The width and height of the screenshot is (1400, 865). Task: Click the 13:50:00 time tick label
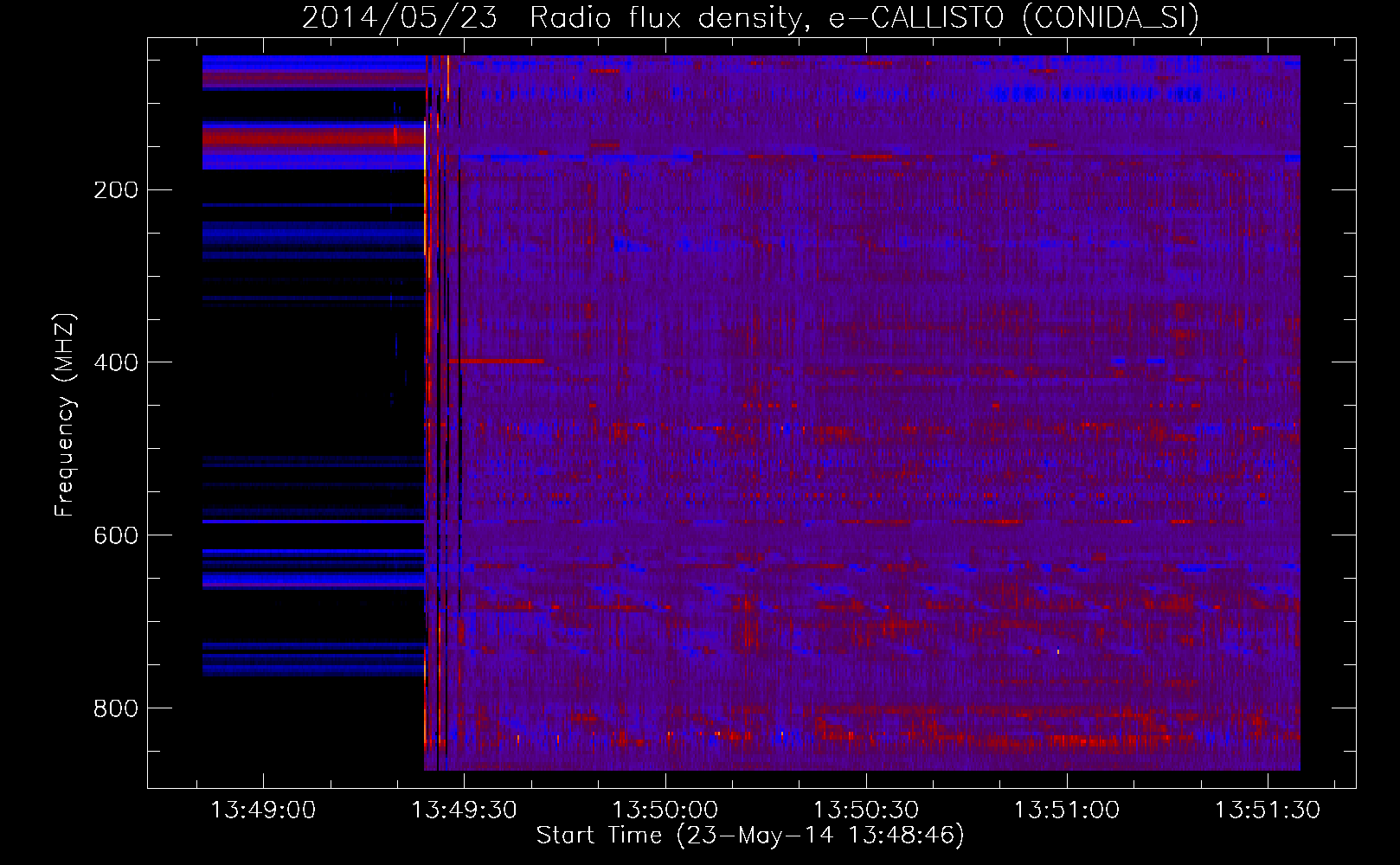[665, 811]
